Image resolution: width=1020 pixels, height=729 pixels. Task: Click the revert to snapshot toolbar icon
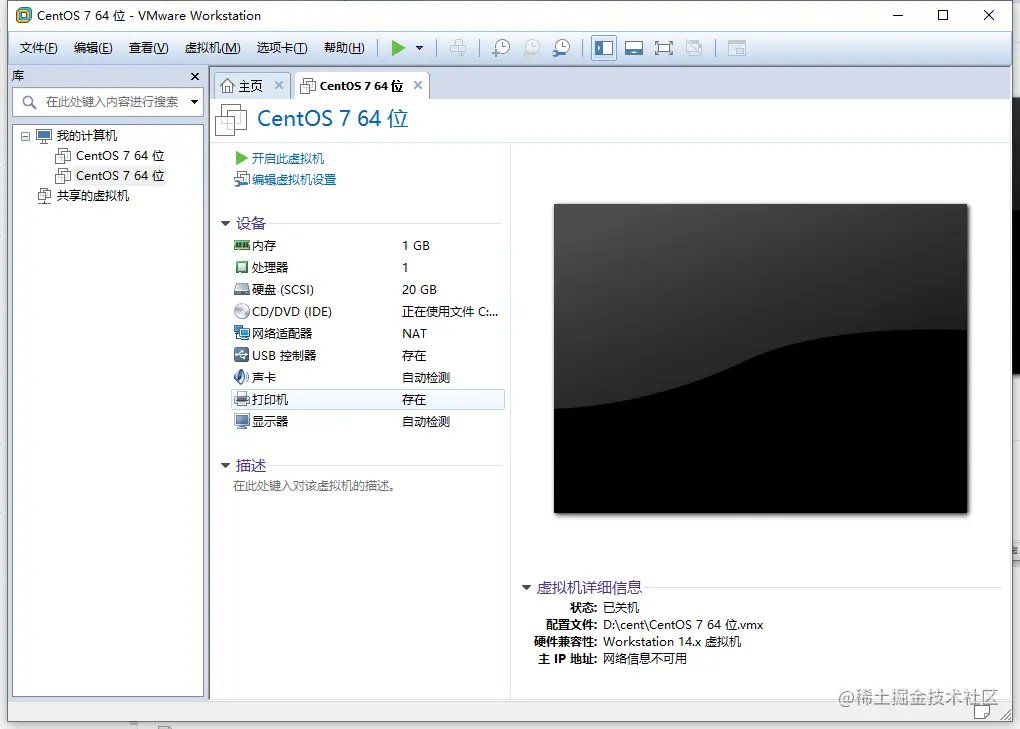pos(531,47)
